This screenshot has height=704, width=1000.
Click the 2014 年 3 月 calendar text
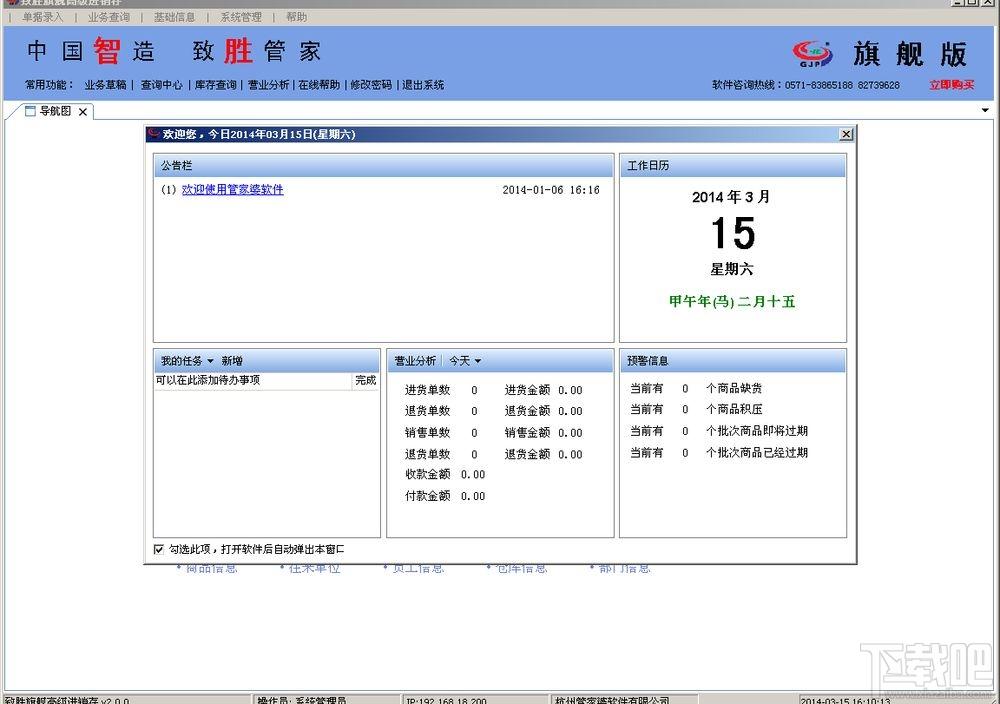tap(731, 197)
